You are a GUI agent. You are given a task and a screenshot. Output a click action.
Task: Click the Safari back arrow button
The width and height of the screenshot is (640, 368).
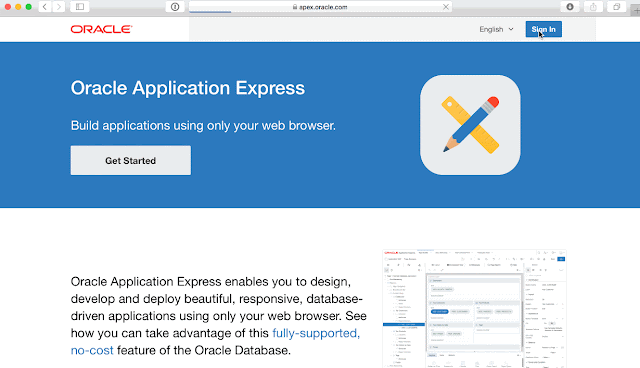pyautogui.click(x=44, y=7)
